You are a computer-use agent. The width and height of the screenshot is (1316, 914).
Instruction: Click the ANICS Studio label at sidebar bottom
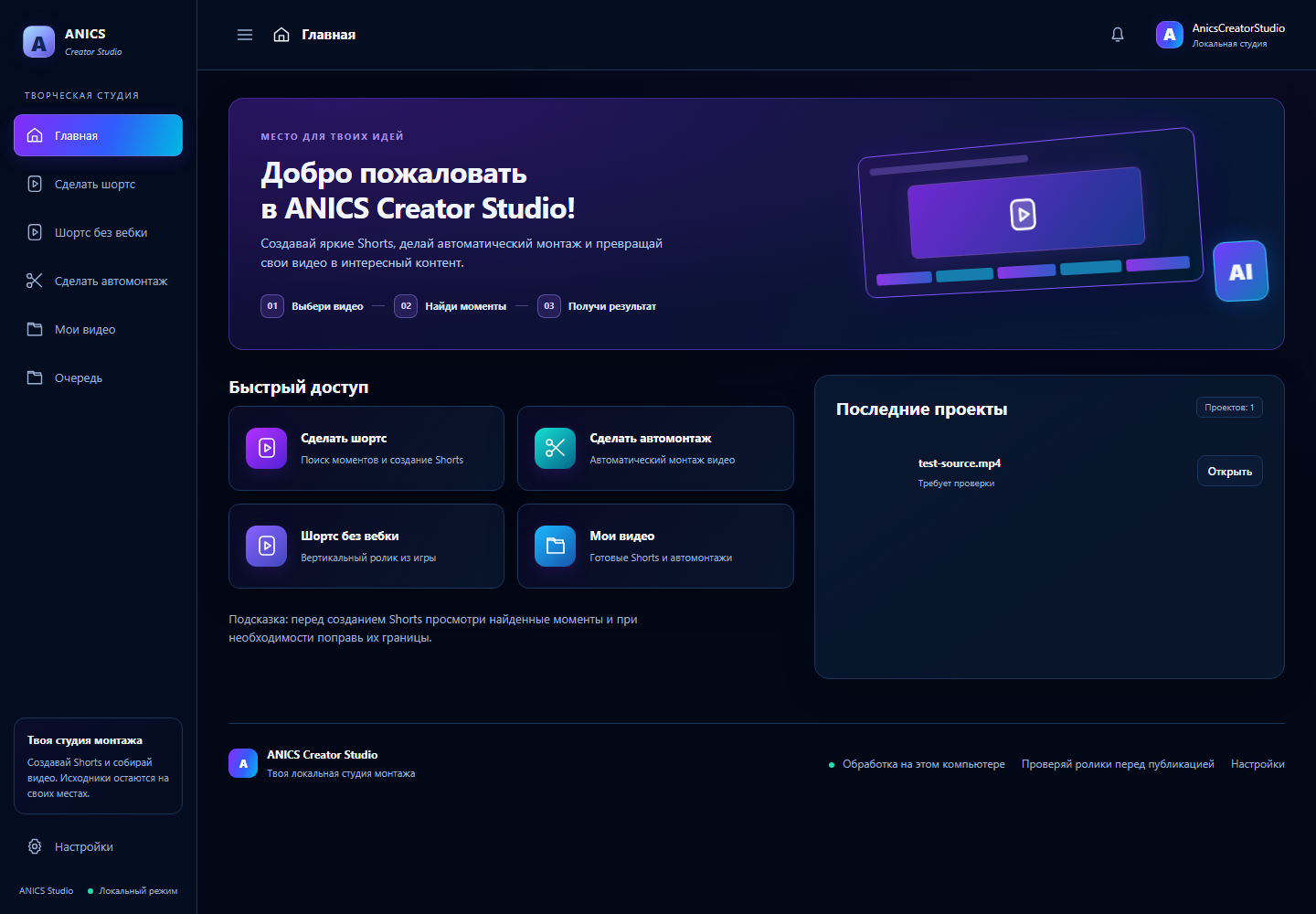click(x=47, y=890)
